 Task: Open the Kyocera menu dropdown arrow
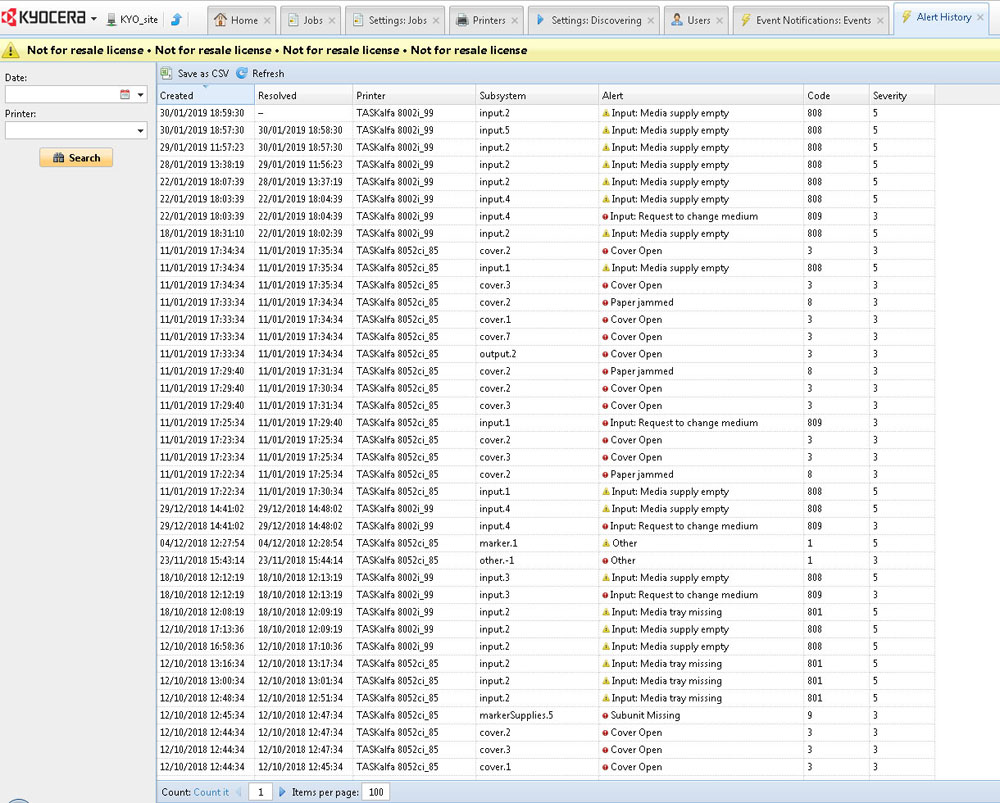click(x=94, y=19)
